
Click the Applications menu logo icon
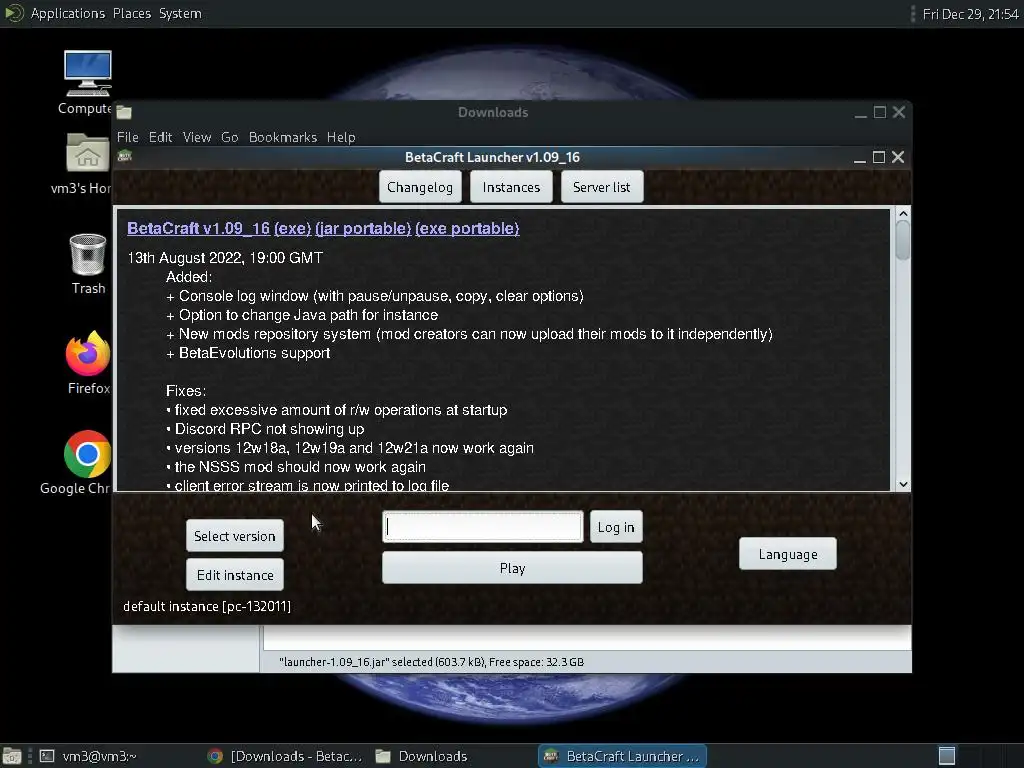point(14,13)
